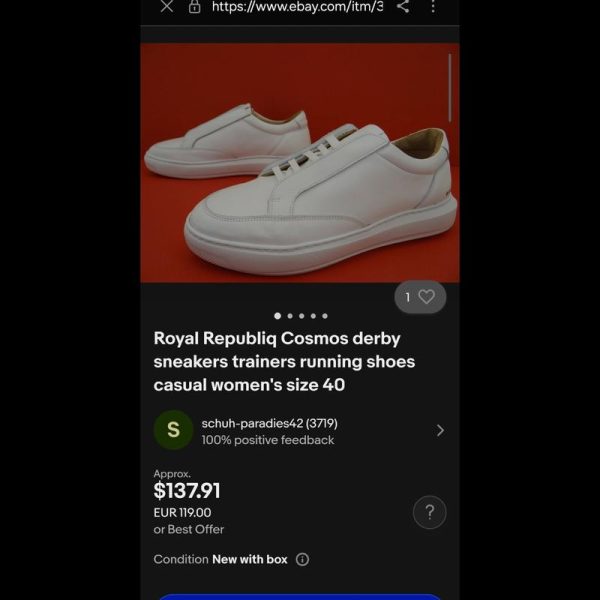Open schuh-paradies42 seller profile link
600x600 pixels.
(x=269, y=423)
